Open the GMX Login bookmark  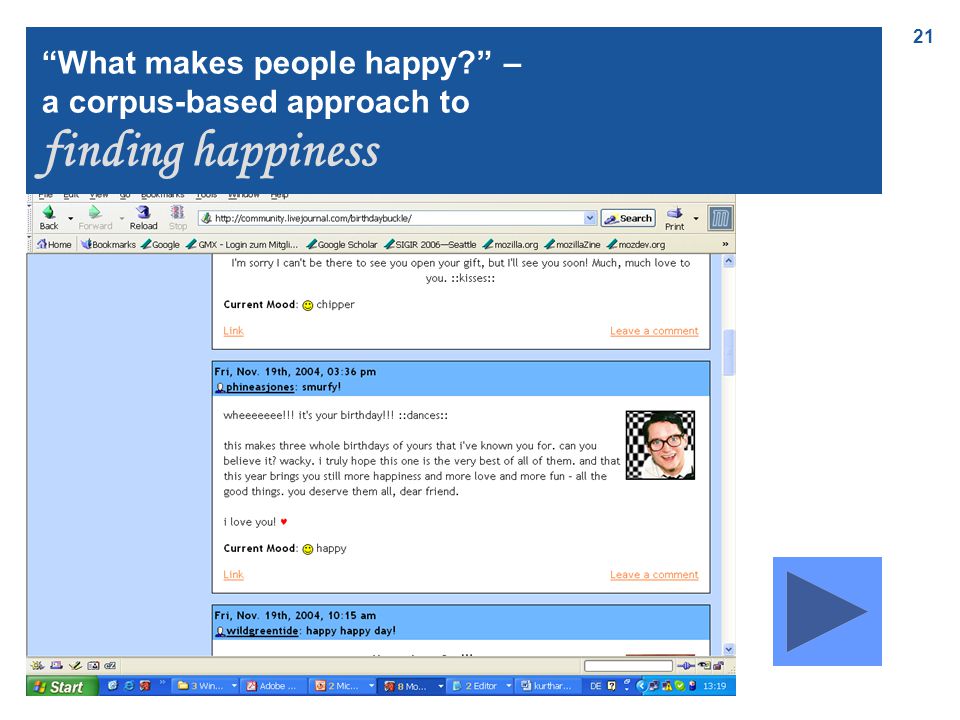click(x=242, y=244)
